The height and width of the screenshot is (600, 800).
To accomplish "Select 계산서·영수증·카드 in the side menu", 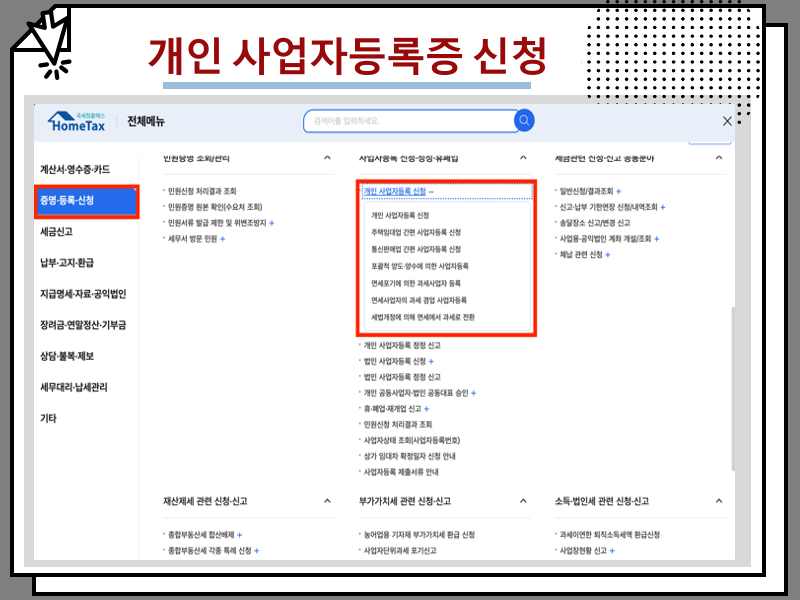I will [75, 169].
